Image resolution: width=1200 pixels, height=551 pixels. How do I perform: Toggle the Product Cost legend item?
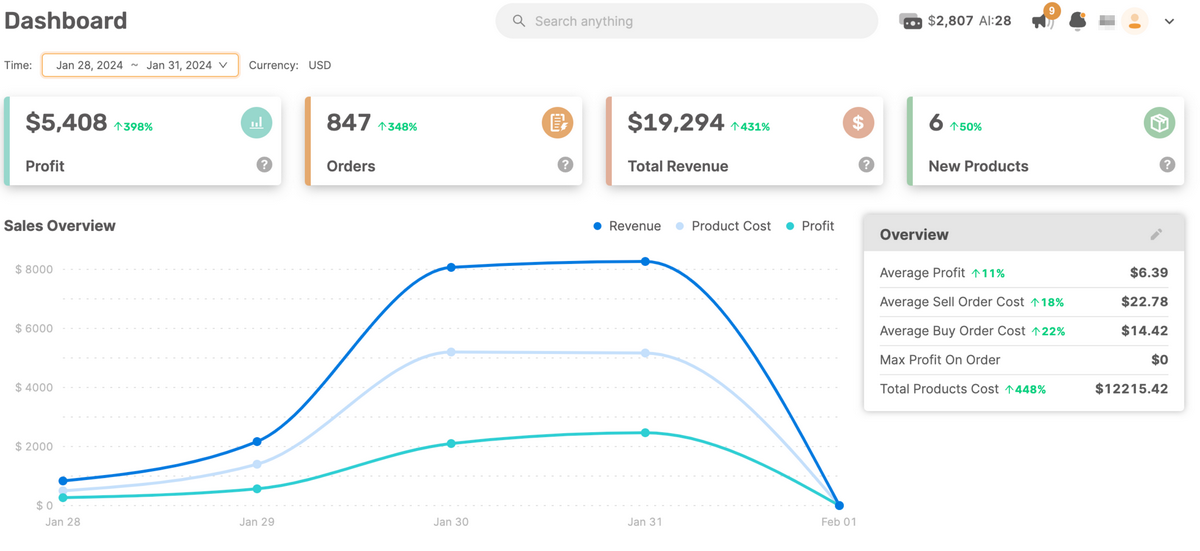click(724, 226)
